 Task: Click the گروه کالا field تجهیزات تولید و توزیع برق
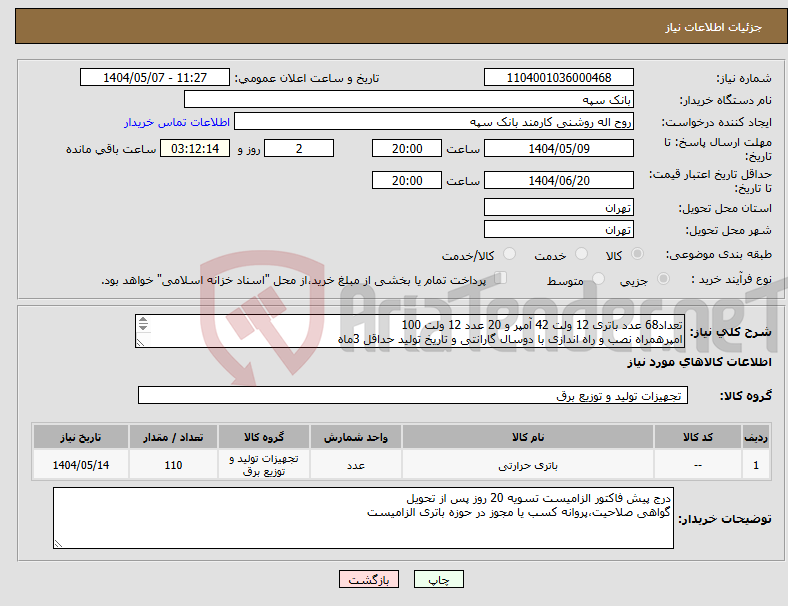tap(413, 395)
